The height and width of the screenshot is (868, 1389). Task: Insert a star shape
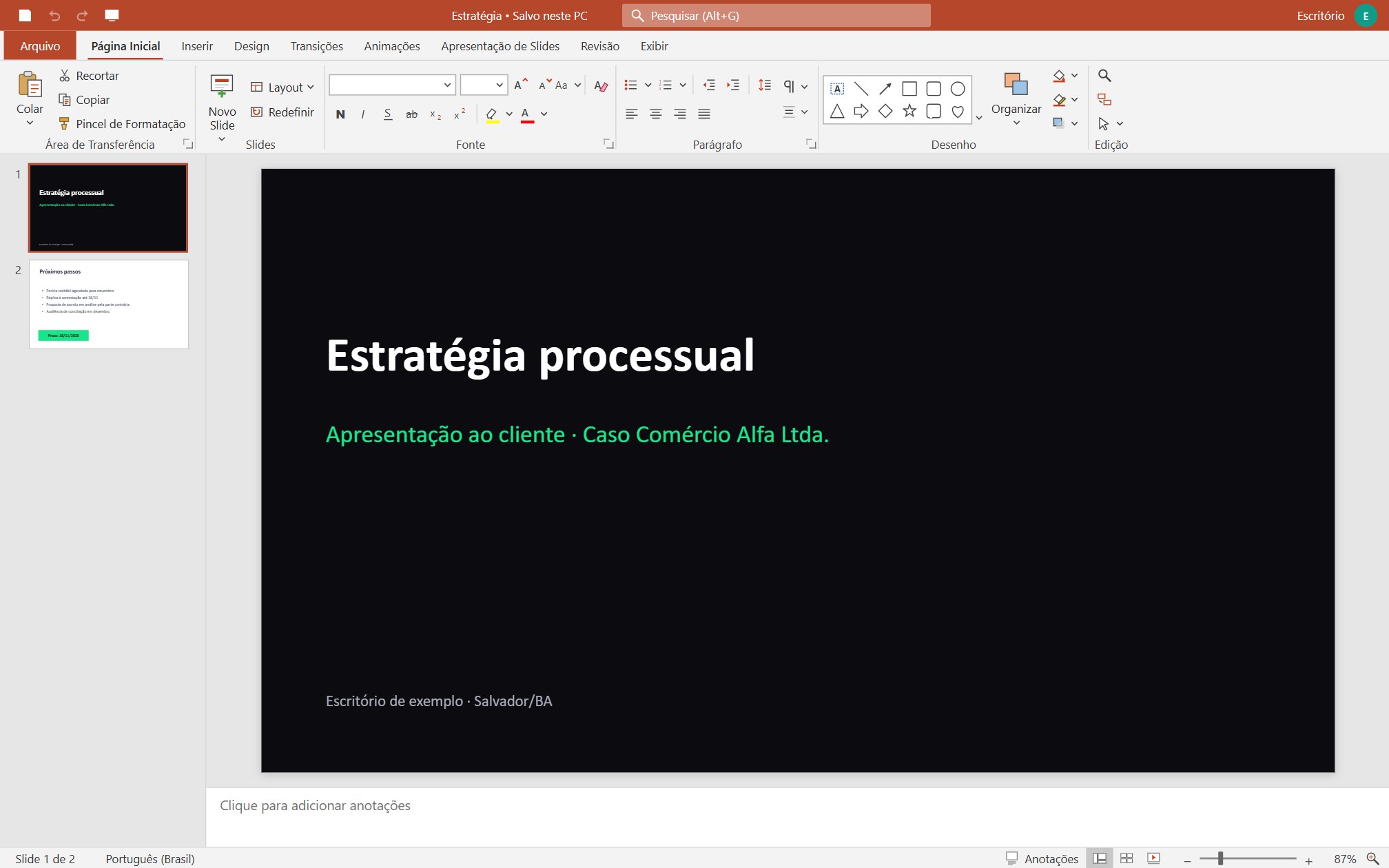click(x=909, y=111)
